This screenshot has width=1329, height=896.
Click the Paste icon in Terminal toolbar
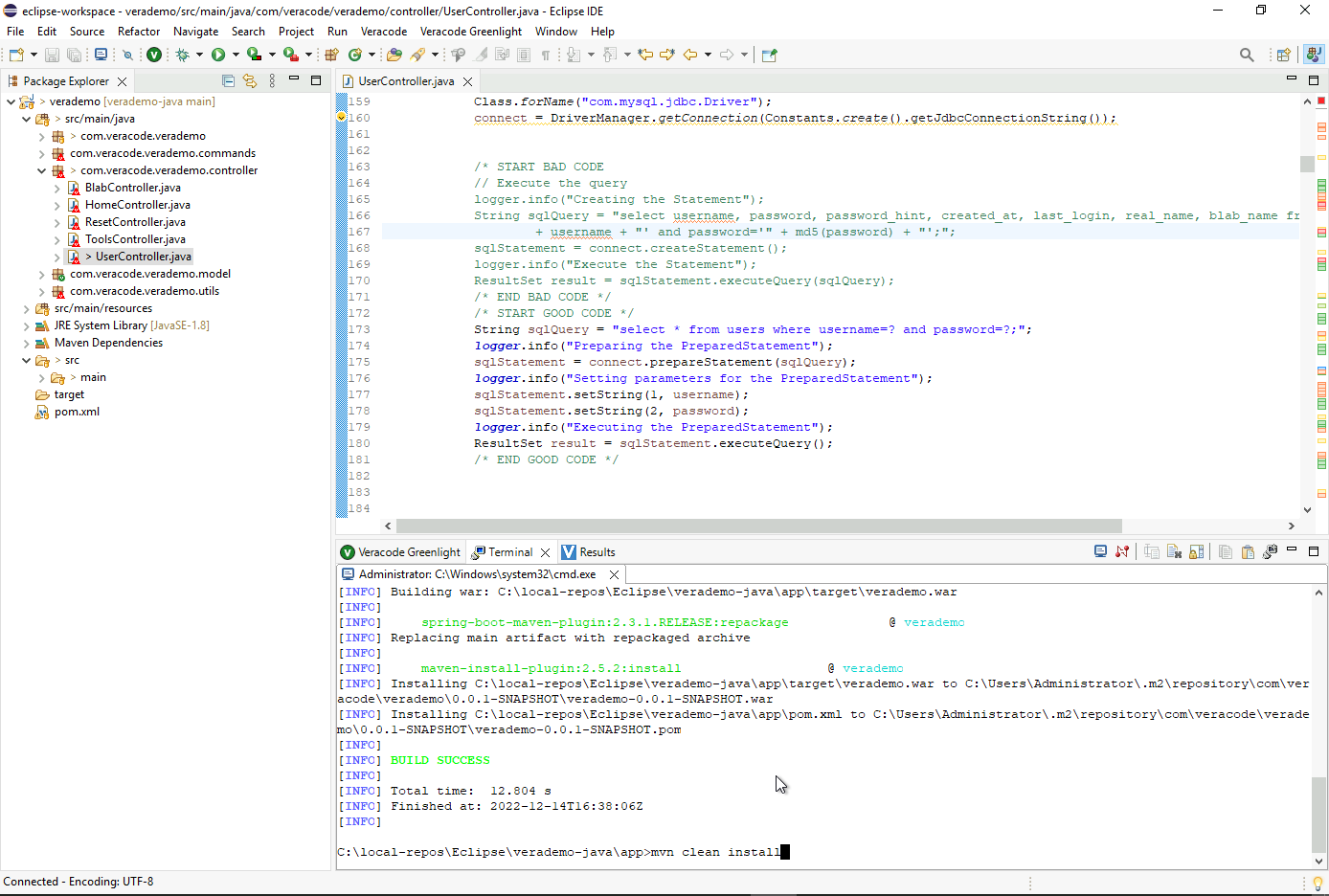(x=1248, y=551)
